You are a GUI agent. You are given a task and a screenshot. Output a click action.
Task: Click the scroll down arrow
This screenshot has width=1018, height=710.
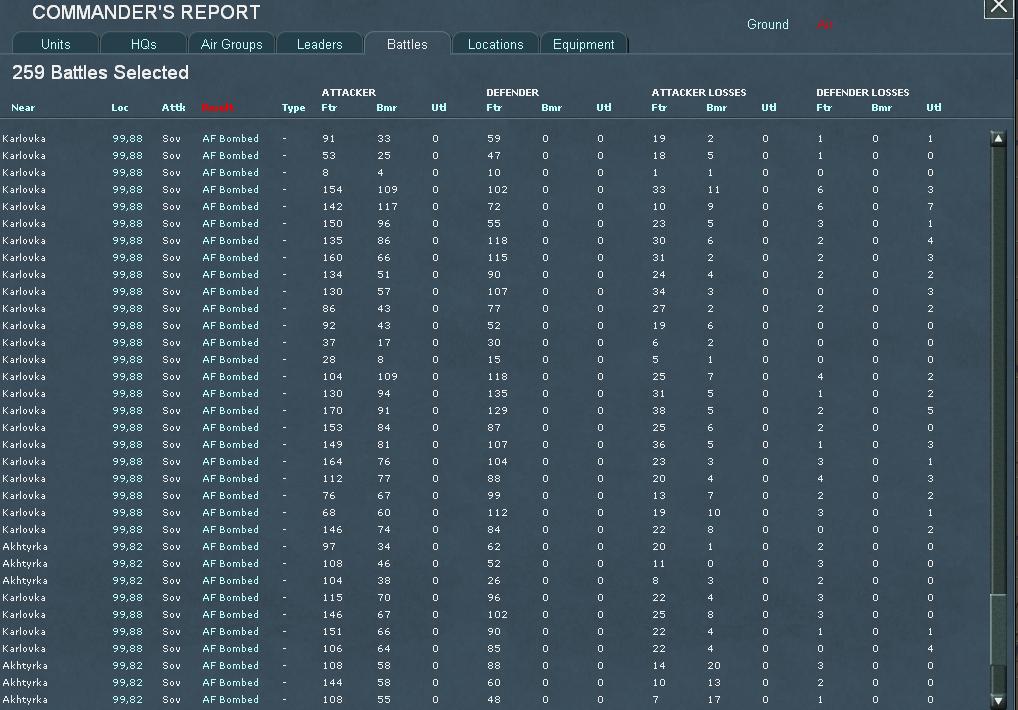[x=998, y=700]
